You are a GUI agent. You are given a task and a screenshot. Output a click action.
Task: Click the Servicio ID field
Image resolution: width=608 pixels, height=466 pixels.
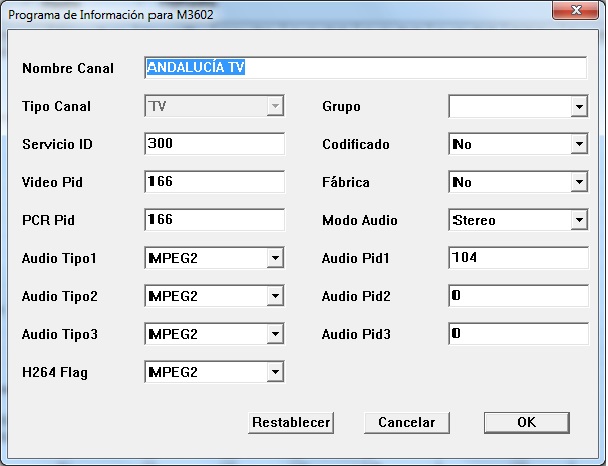pos(214,144)
